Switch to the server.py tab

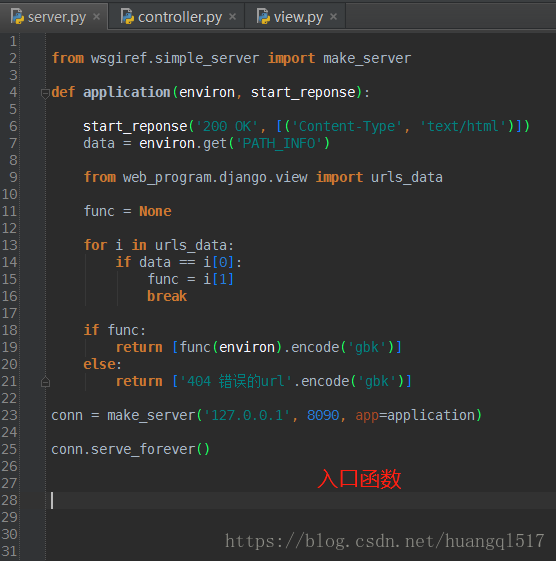(x=54, y=16)
